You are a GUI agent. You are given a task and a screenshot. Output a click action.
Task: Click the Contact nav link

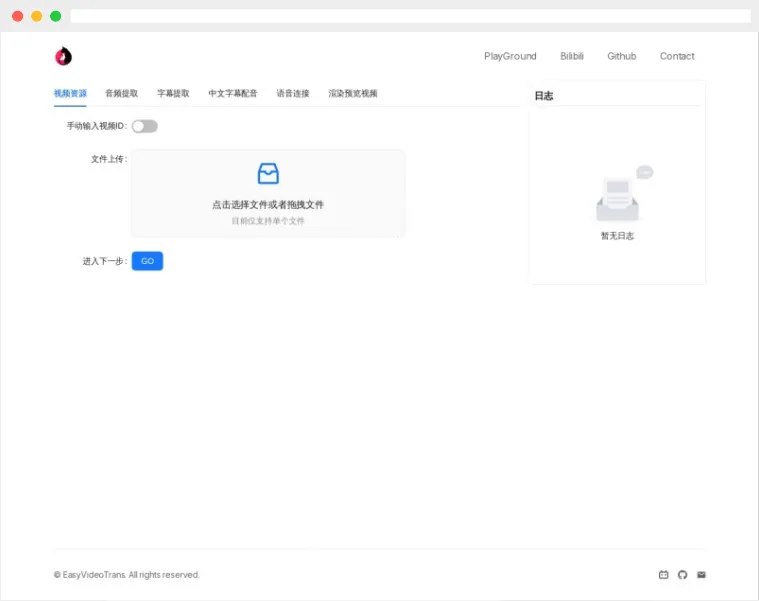[x=677, y=56]
